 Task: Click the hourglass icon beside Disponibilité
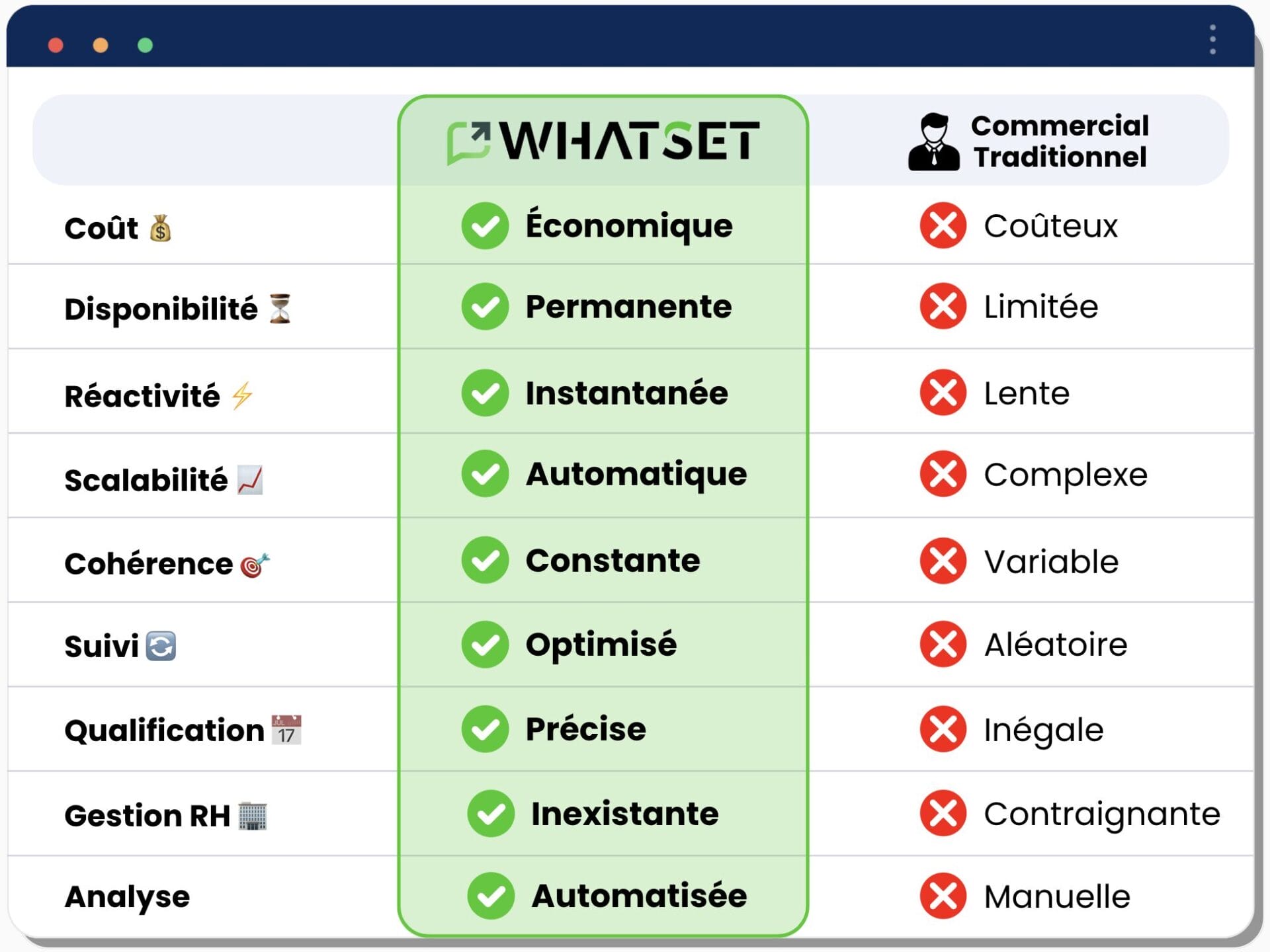point(280,309)
